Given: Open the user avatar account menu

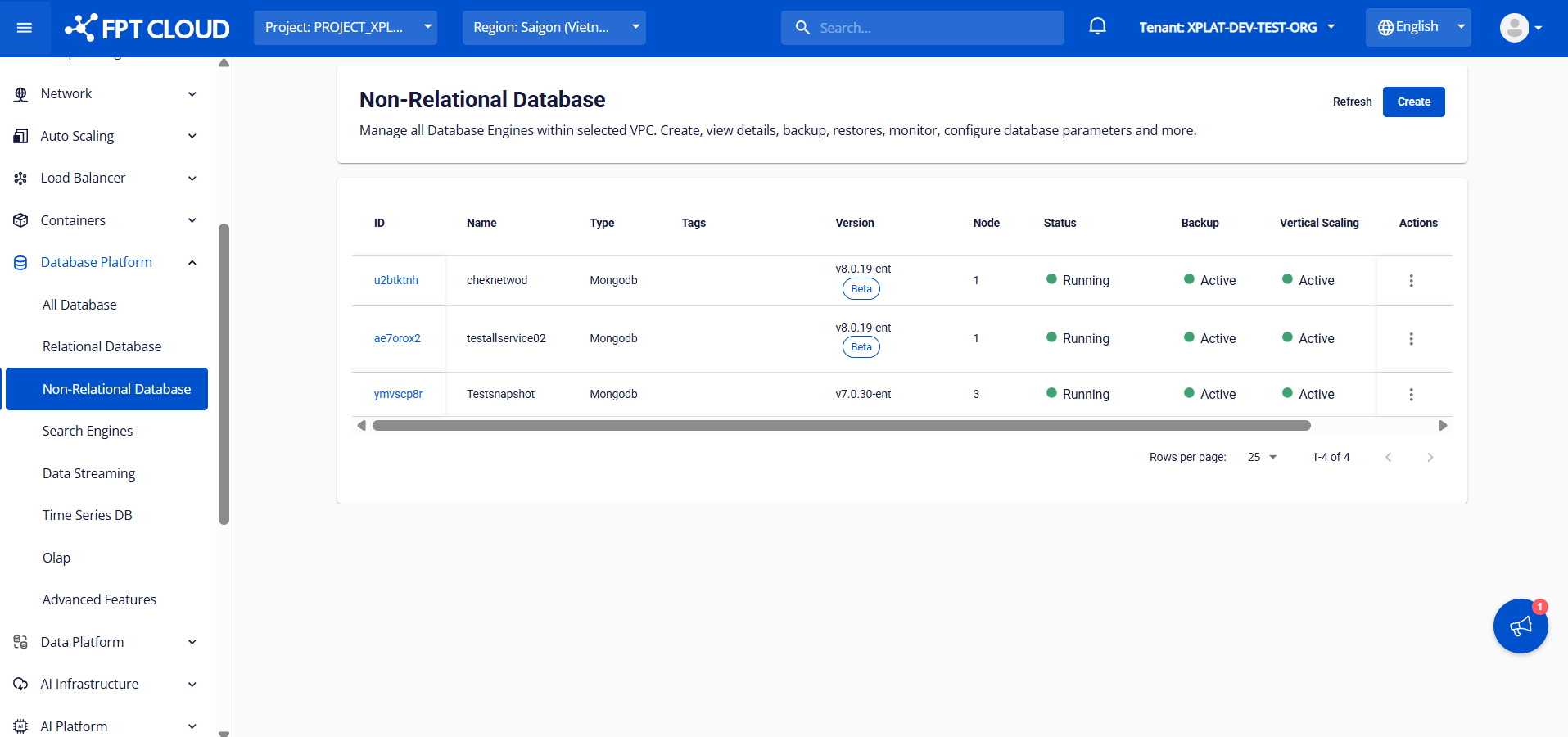Looking at the screenshot, I should (x=1520, y=28).
